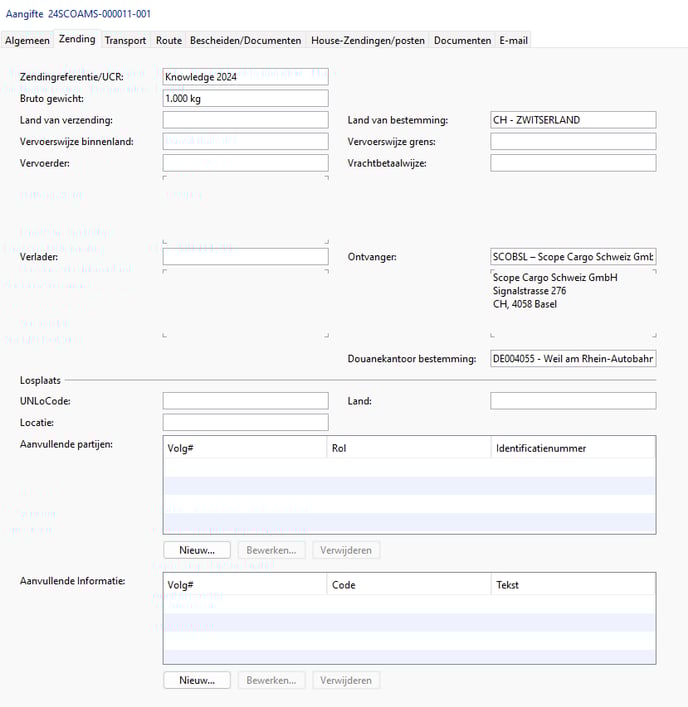Click the 'CH, 4058 Basel' address line
Viewport: 688px width, 707px height.
click(x=525, y=304)
